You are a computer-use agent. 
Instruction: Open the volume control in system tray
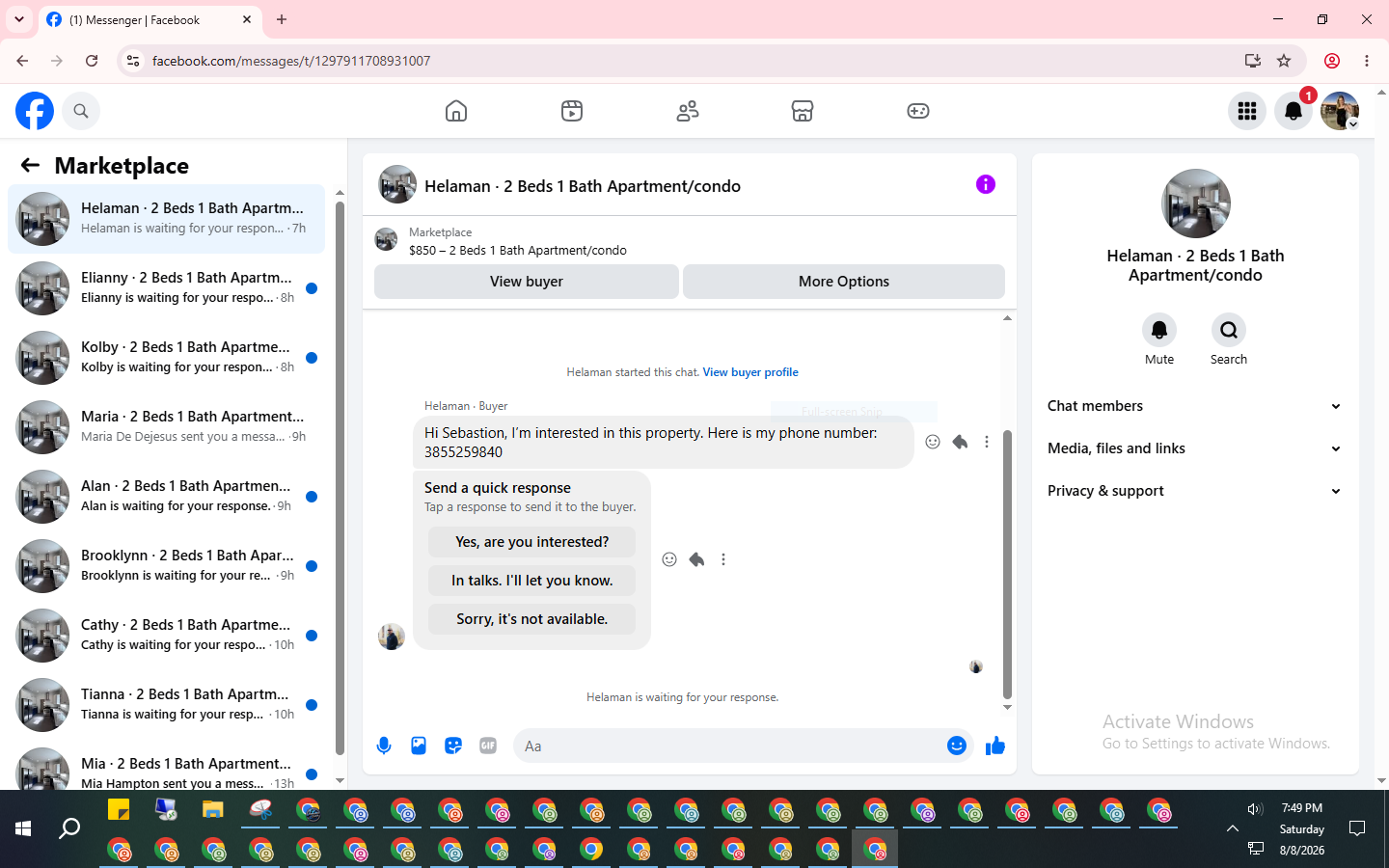pos(1255,809)
